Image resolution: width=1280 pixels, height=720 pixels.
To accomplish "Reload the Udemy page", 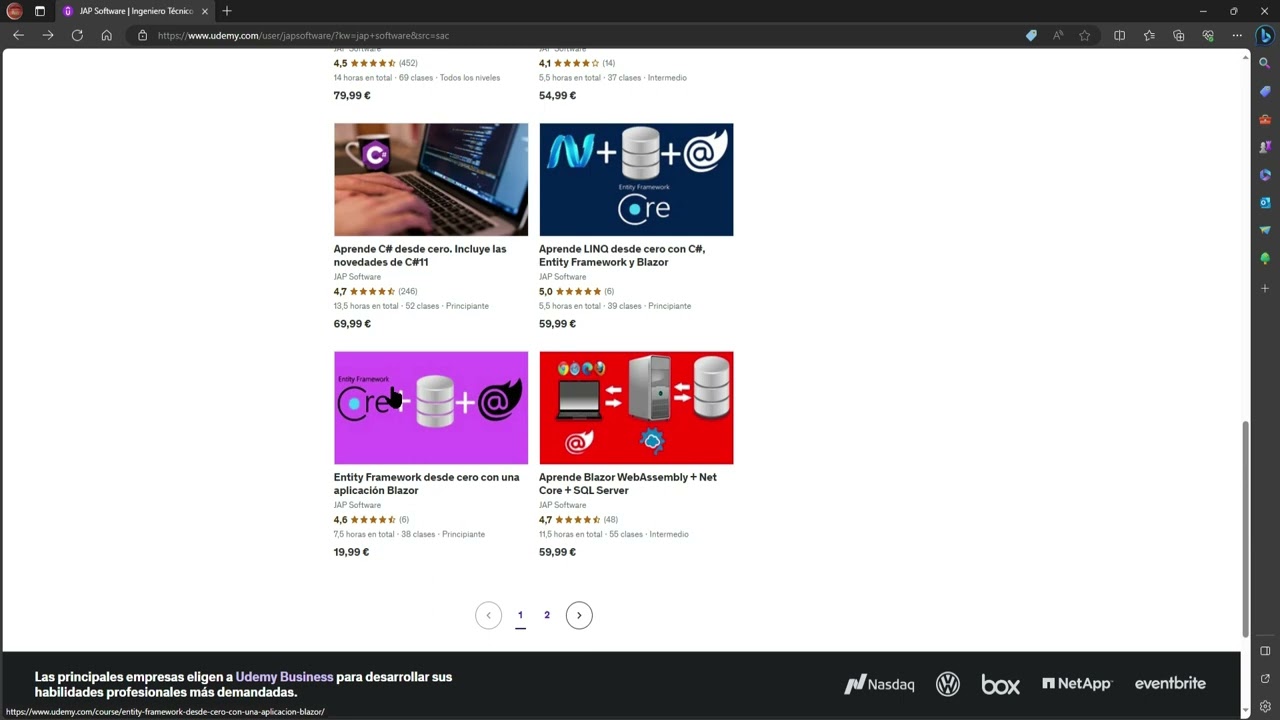I will pos(77,35).
